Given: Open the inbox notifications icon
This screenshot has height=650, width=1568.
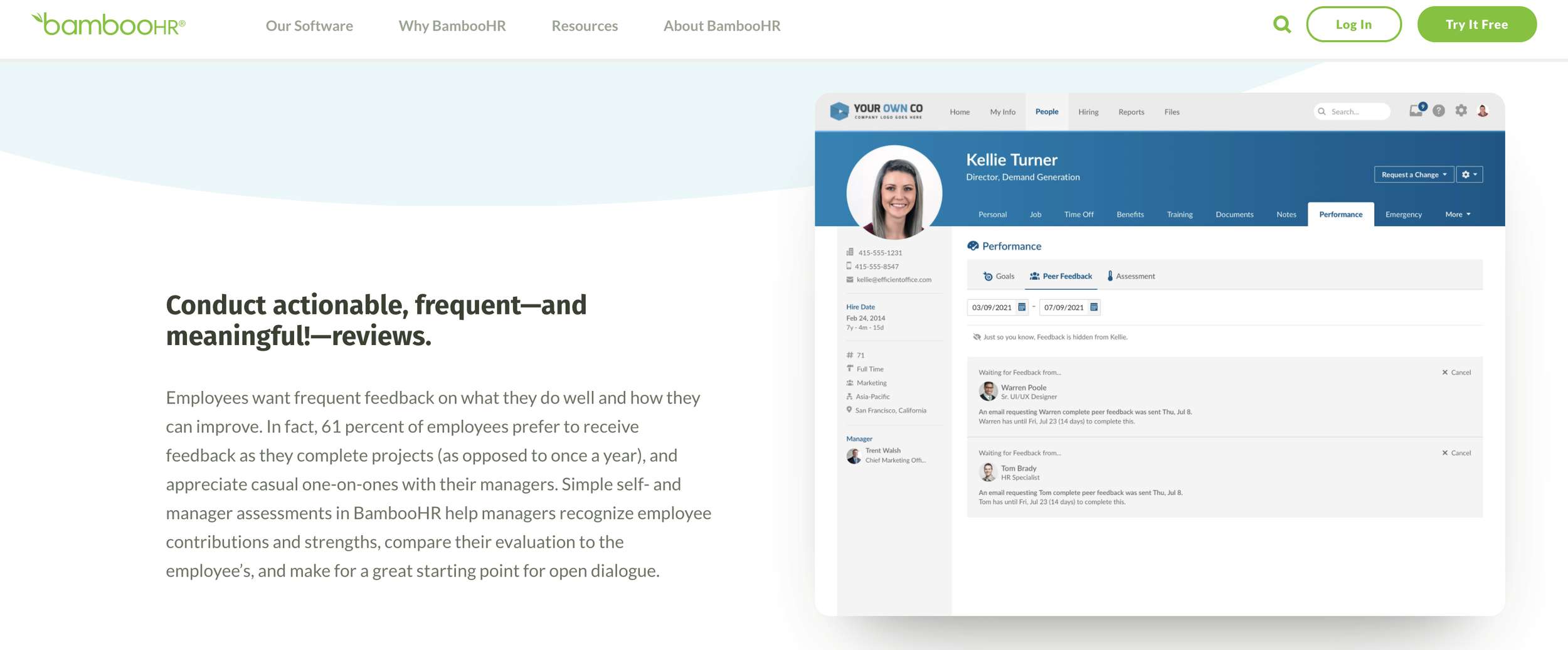Looking at the screenshot, I should click(1417, 110).
